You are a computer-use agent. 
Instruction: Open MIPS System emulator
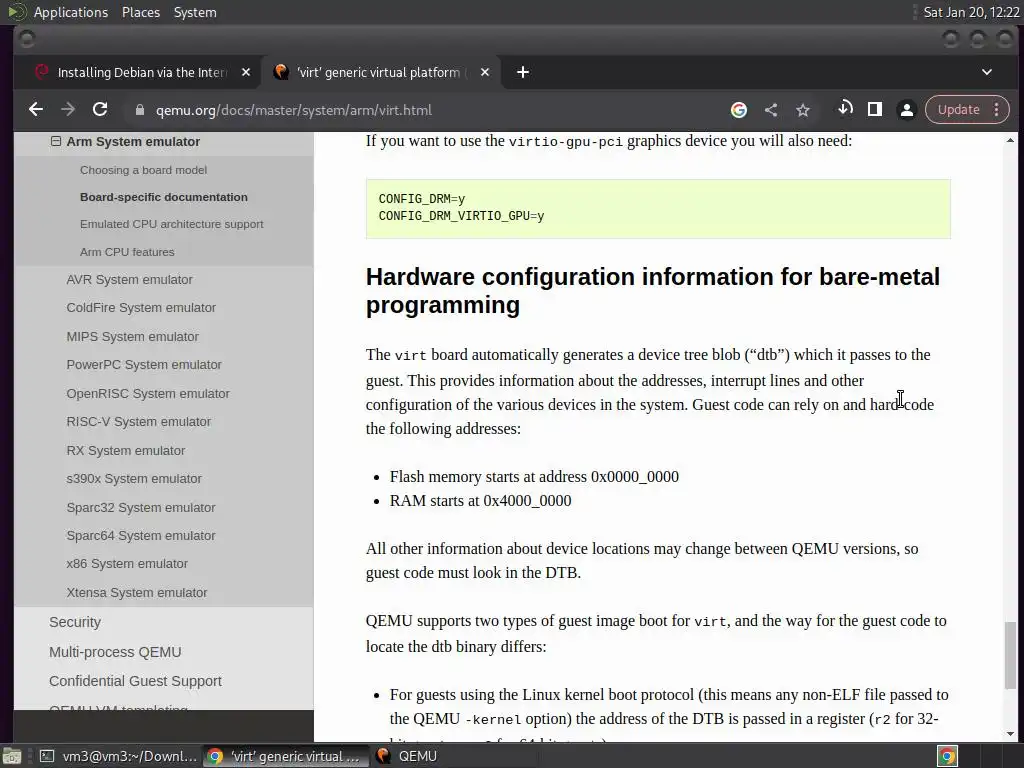pyautogui.click(x=133, y=337)
